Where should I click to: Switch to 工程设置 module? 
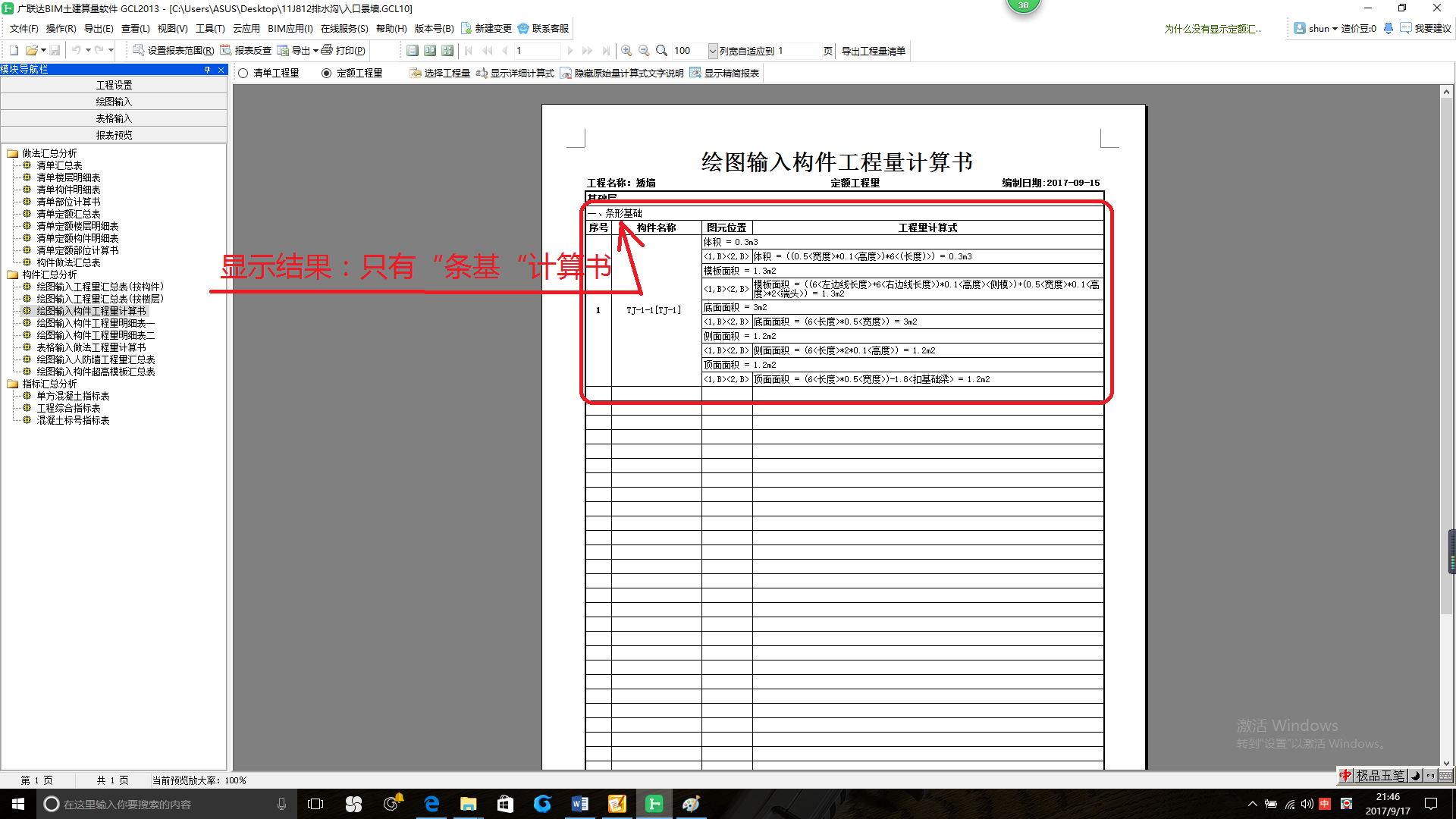click(114, 85)
